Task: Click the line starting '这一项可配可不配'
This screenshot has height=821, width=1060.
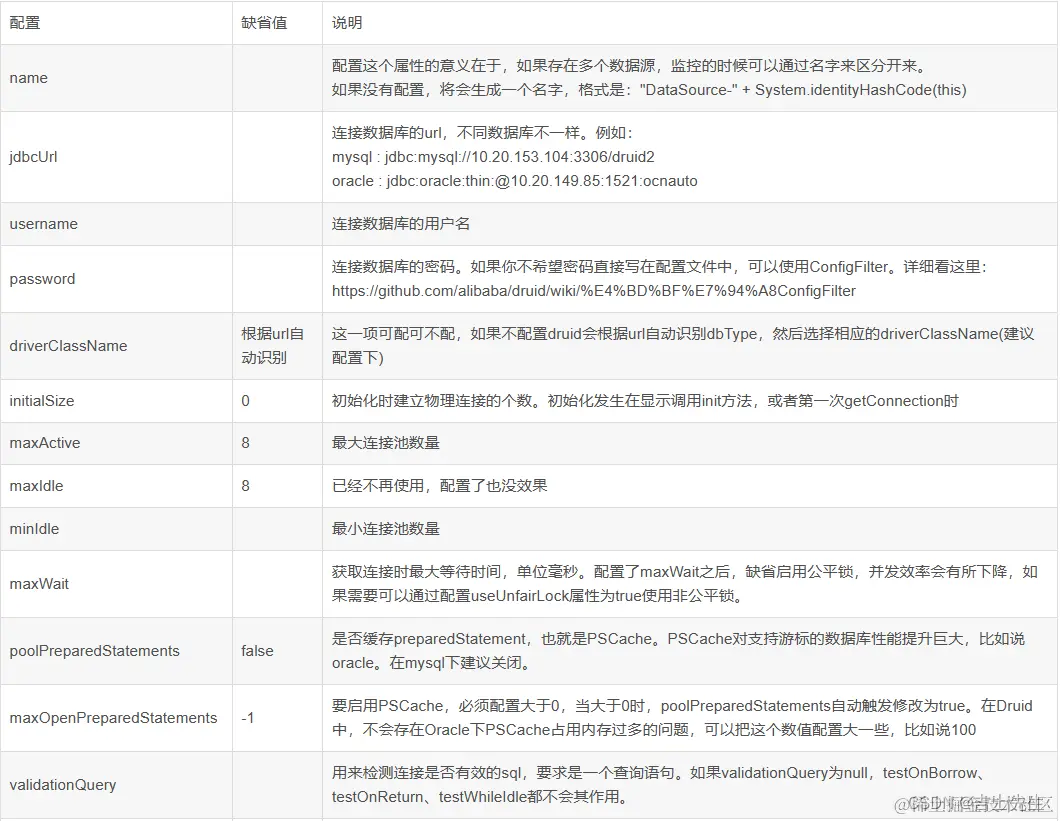Action: coord(683,333)
